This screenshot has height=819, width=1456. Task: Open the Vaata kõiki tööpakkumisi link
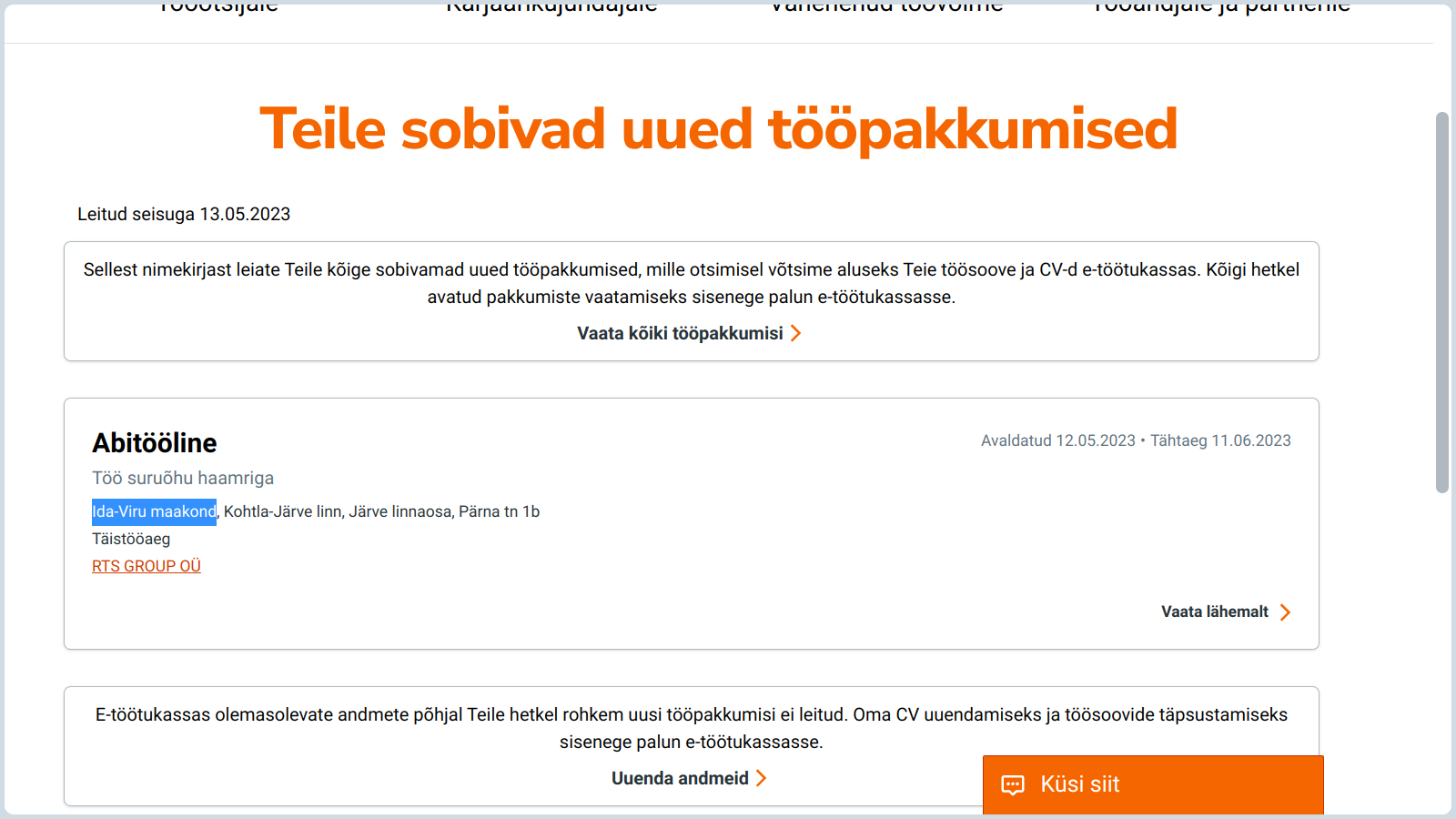(x=680, y=333)
